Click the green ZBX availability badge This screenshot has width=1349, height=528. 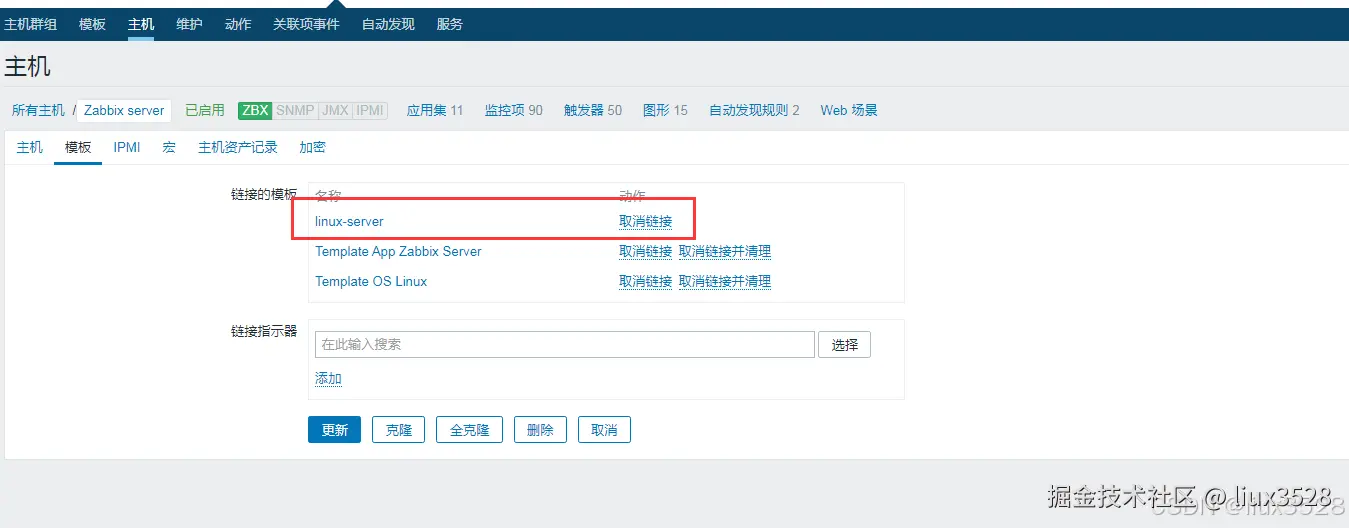click(255, 110)
